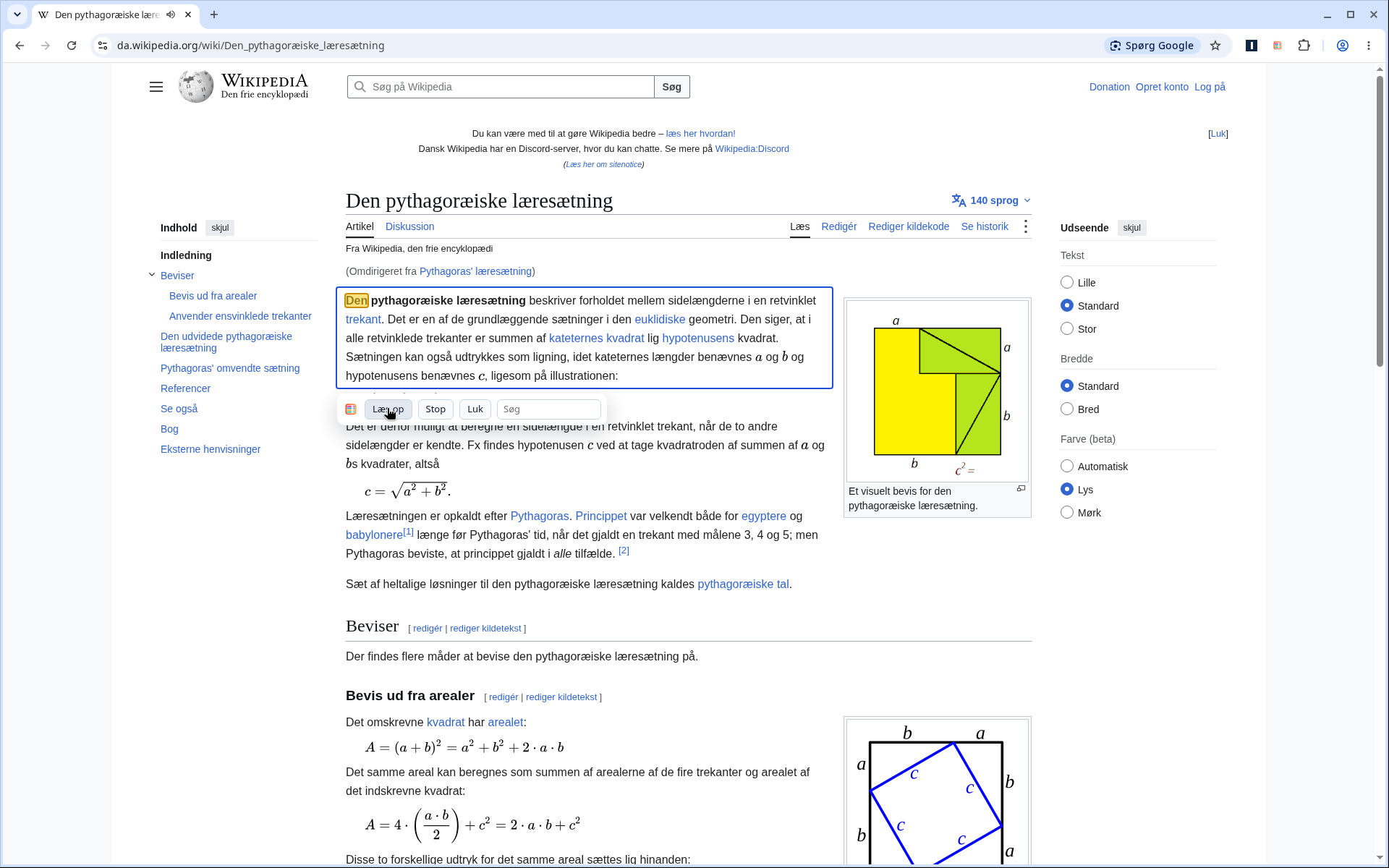Enlarge the visual proof image icon

(1021, 489)
